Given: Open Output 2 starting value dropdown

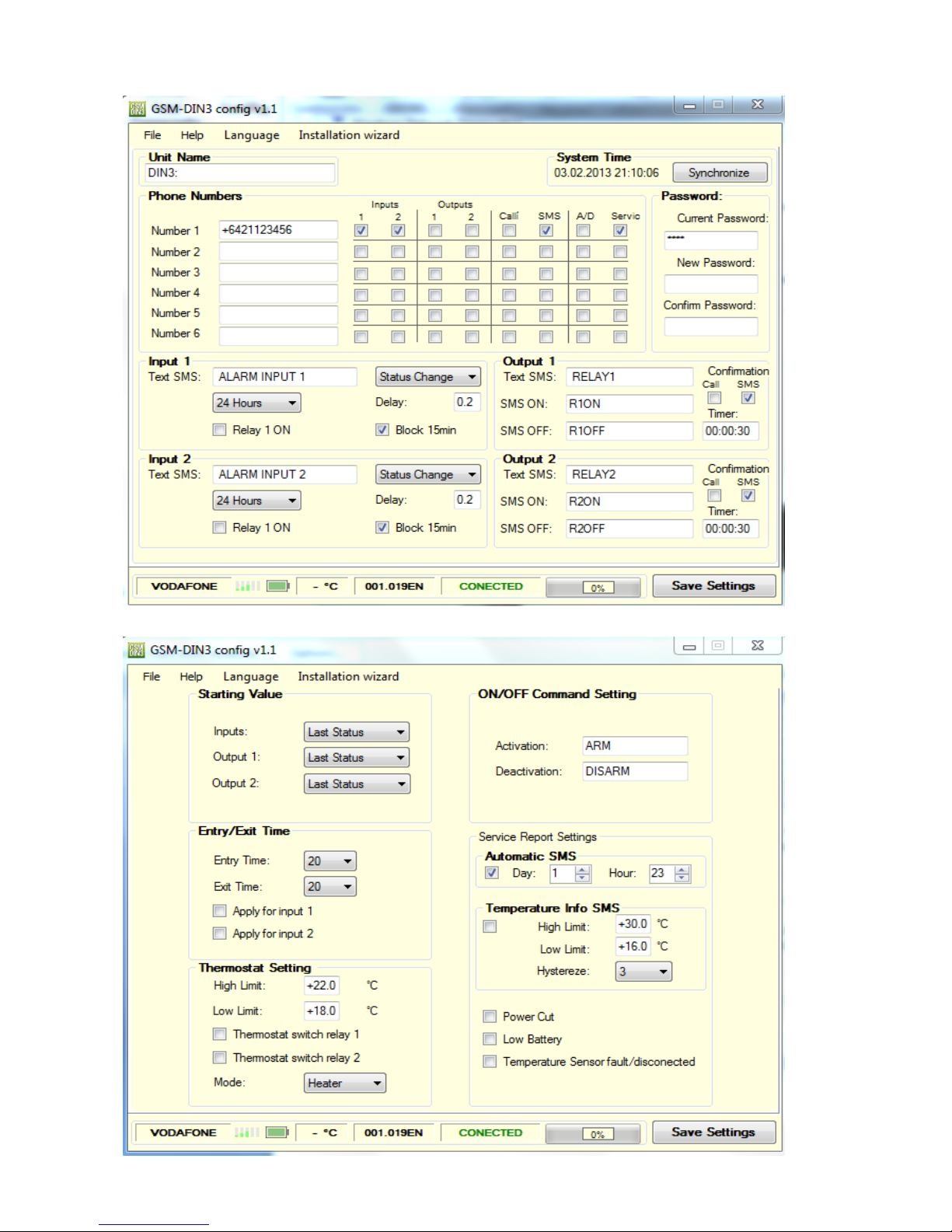Looking at the screenshot, I should [x=357, y=784].
